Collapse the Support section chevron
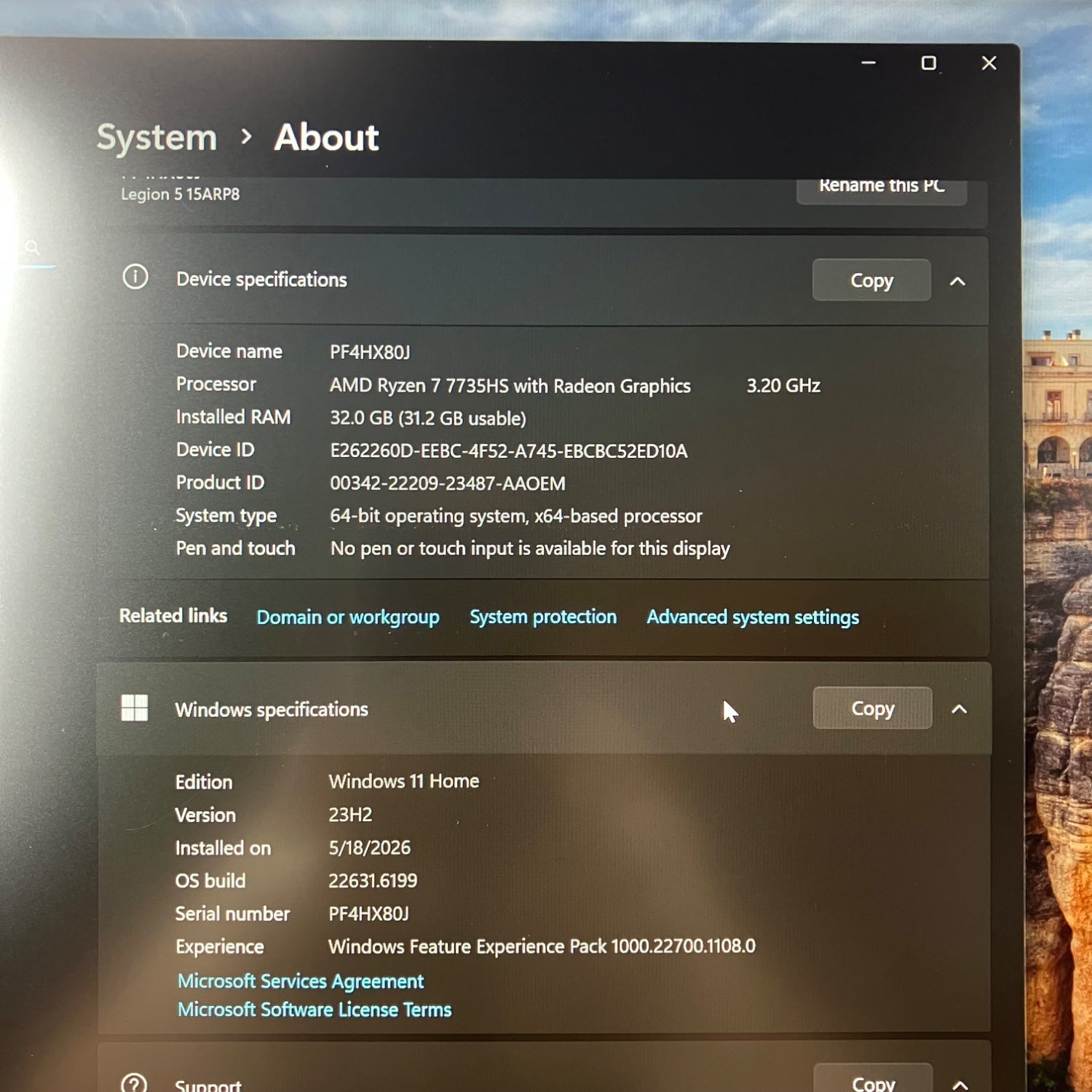Screen dimensions: 1092x1092 tap(960, 1085)
